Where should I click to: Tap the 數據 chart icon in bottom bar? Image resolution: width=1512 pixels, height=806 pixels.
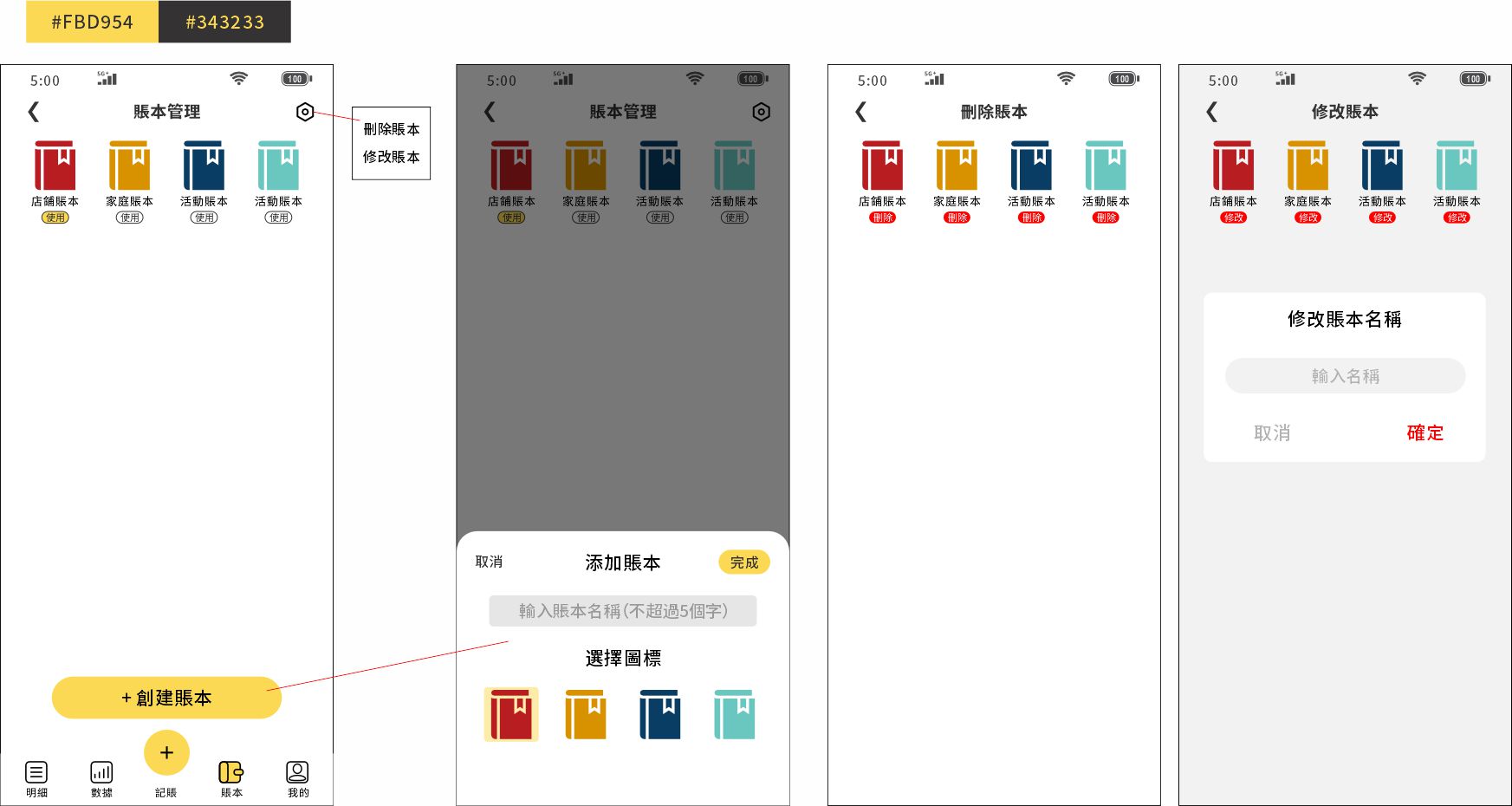coord(101,772)
